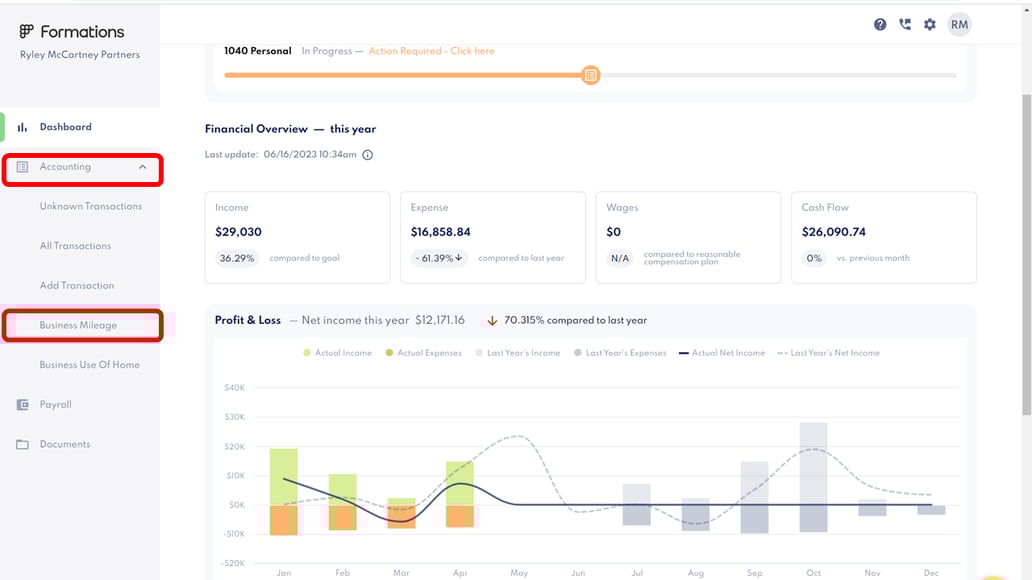Click the phone call icon in header
This screenshot has width=1032, height=580.
pos(905,25)
